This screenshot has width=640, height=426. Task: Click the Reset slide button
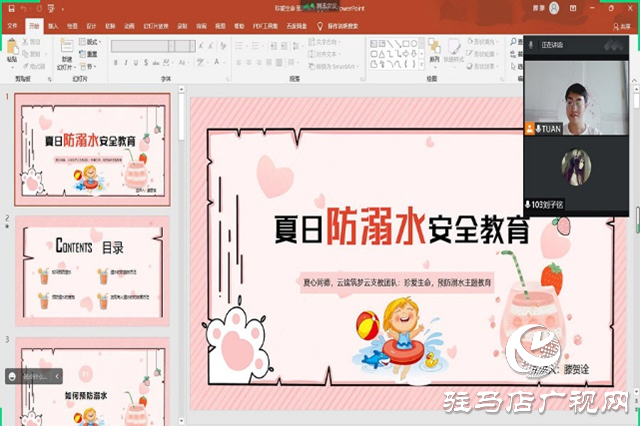click(x=92, y=53)
